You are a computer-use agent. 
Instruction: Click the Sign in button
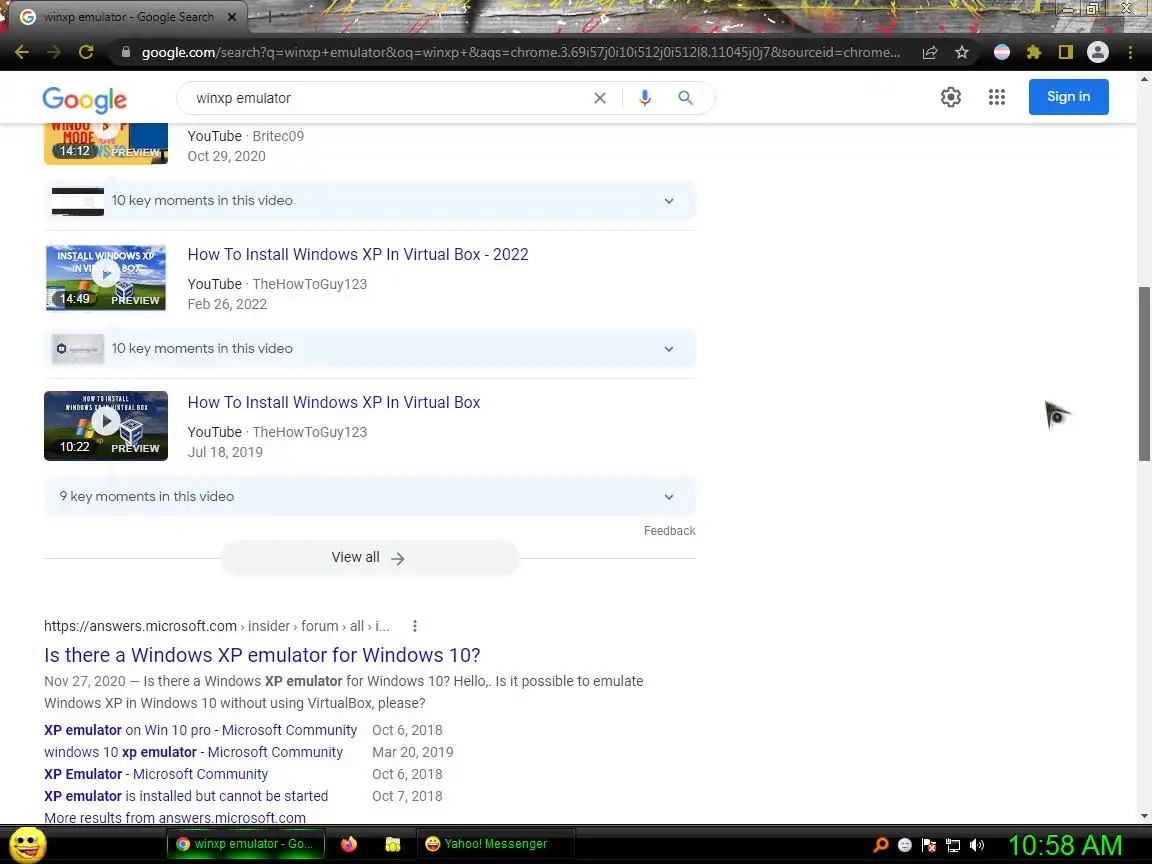click(x=1068, y=97)
